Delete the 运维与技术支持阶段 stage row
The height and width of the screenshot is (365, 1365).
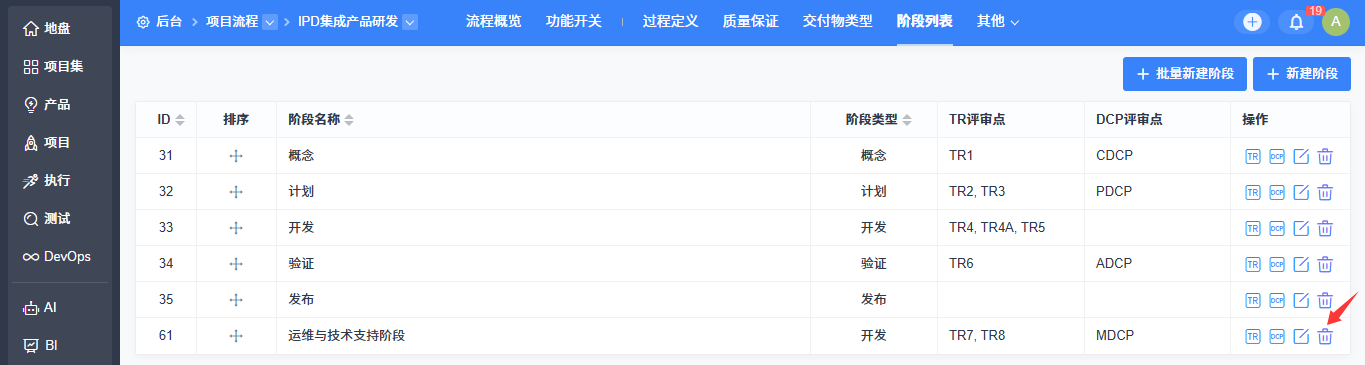coord(1325,336)
